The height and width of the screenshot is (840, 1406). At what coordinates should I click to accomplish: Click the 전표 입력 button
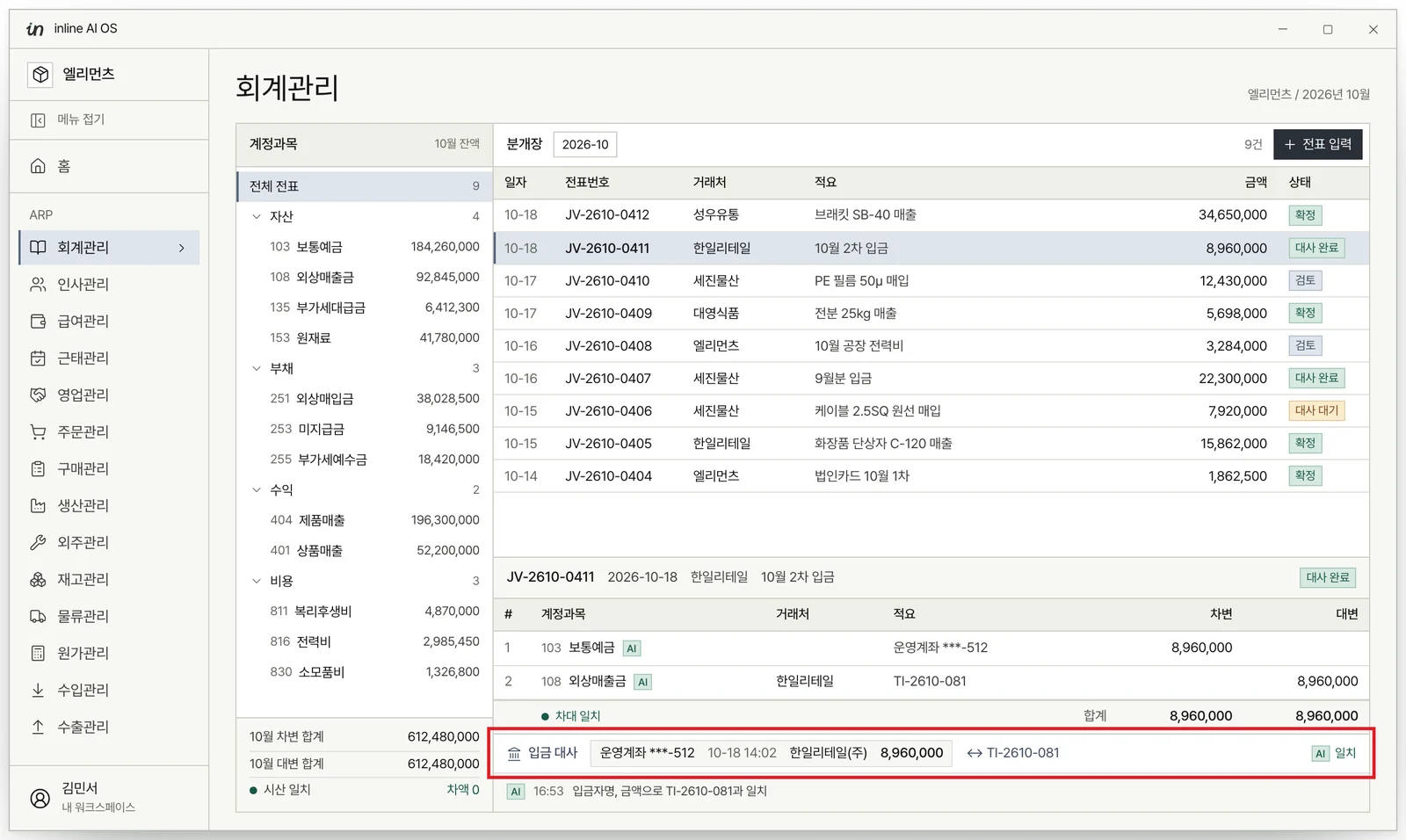[x=1317, y=144]
